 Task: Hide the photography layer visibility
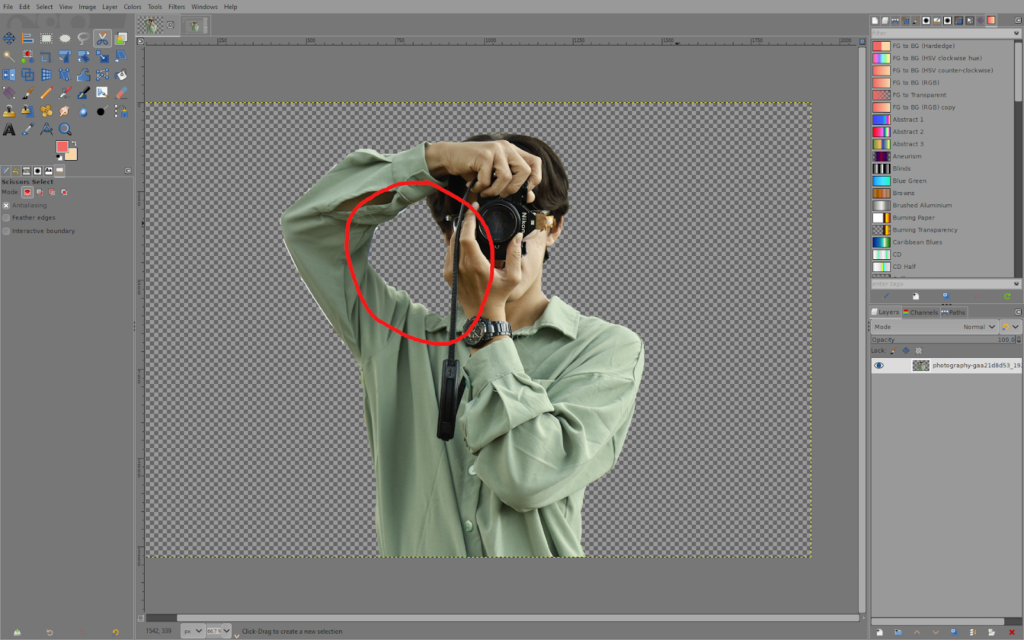[x=880, y=365]
